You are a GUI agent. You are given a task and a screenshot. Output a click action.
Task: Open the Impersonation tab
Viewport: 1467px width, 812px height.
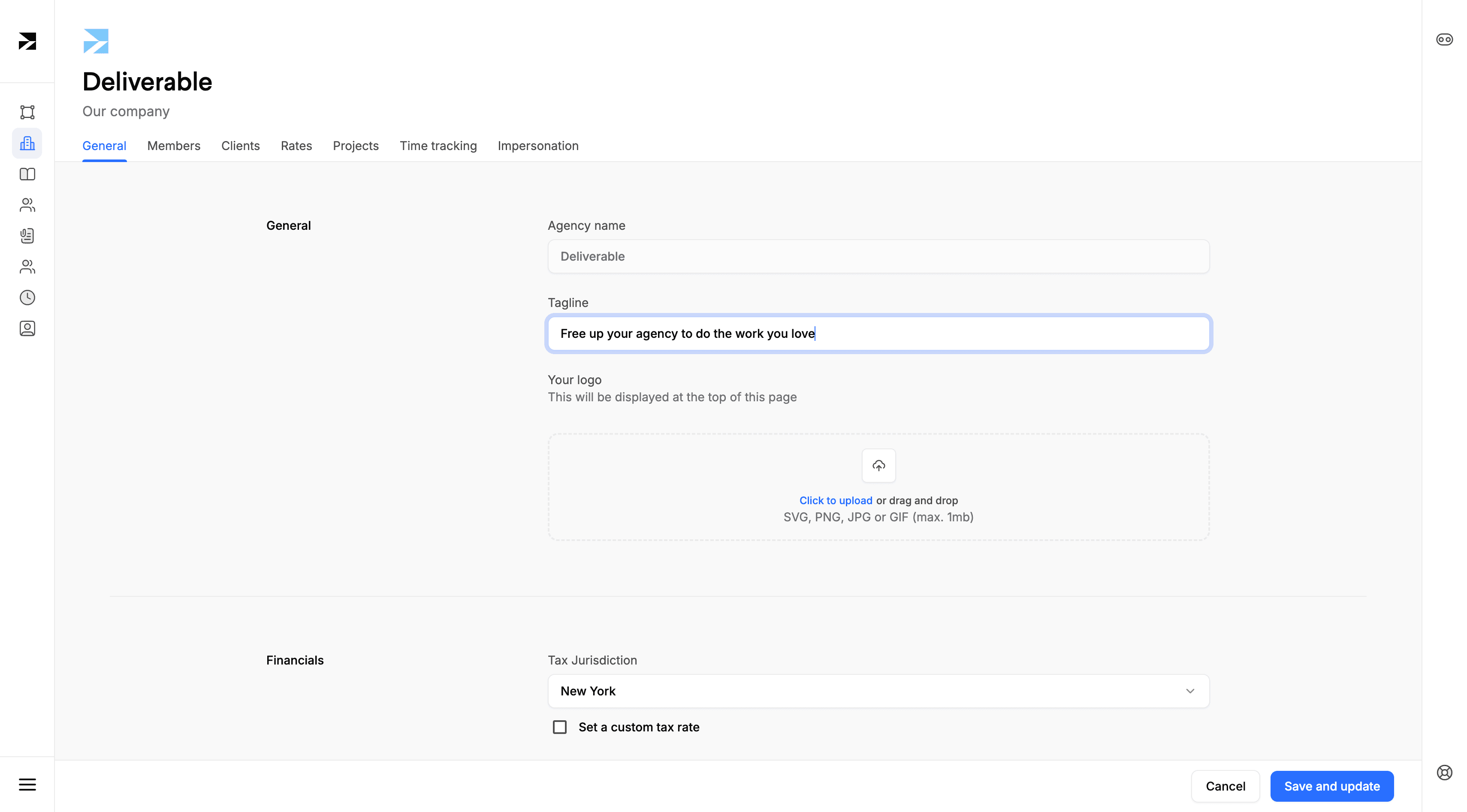(x=538, y=145)
